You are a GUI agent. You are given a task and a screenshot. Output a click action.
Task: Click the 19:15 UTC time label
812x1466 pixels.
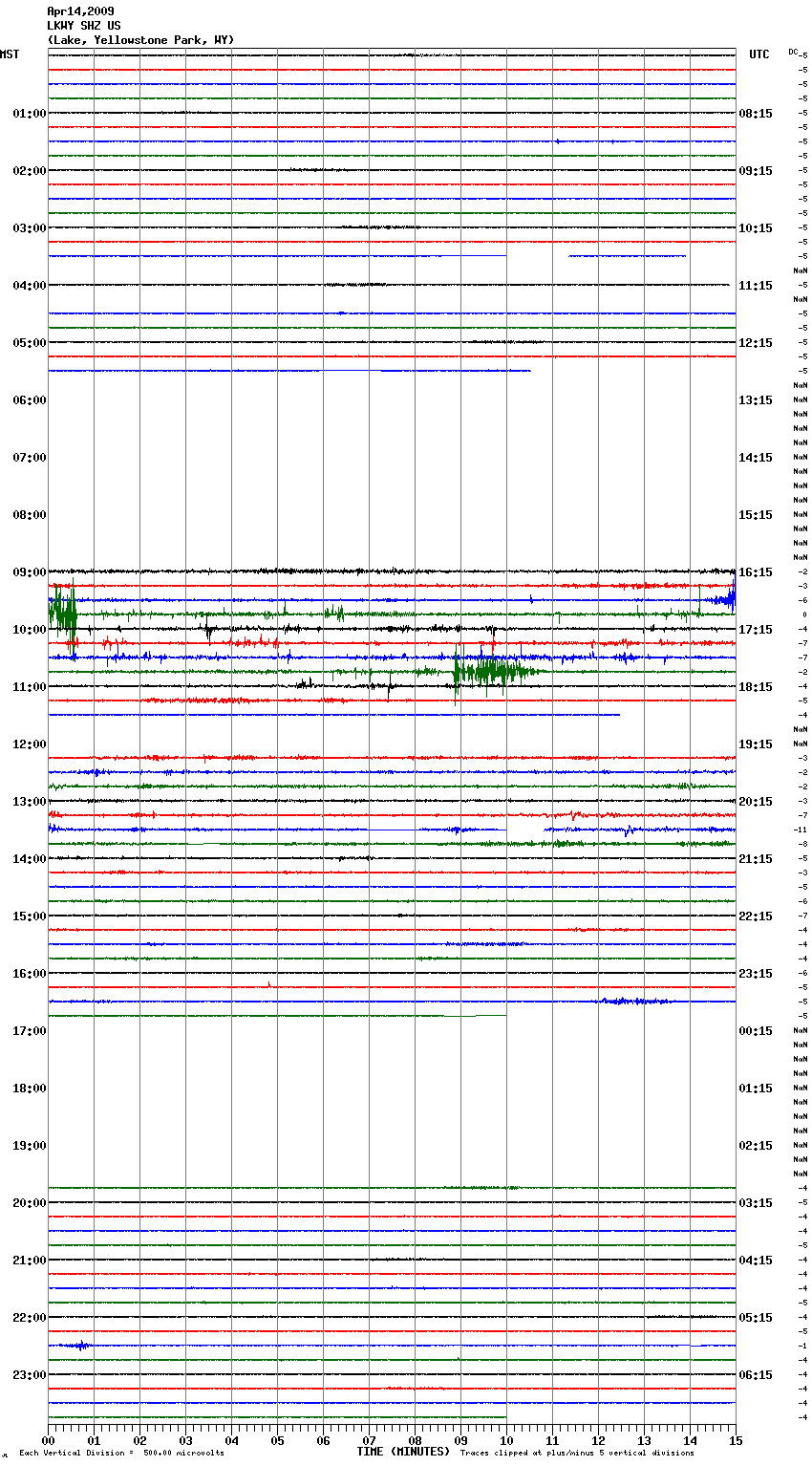tap(756, 744)
